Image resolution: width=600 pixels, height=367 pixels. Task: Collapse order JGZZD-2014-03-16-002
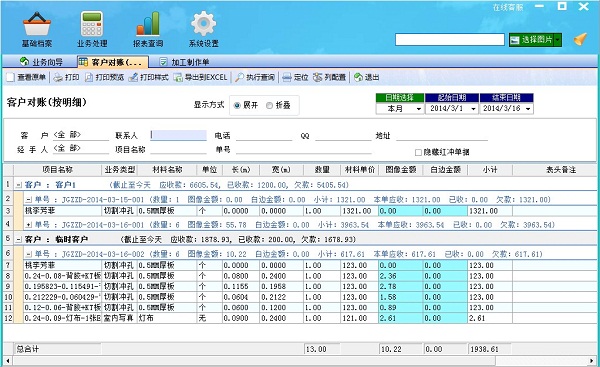tap(28, 254)
